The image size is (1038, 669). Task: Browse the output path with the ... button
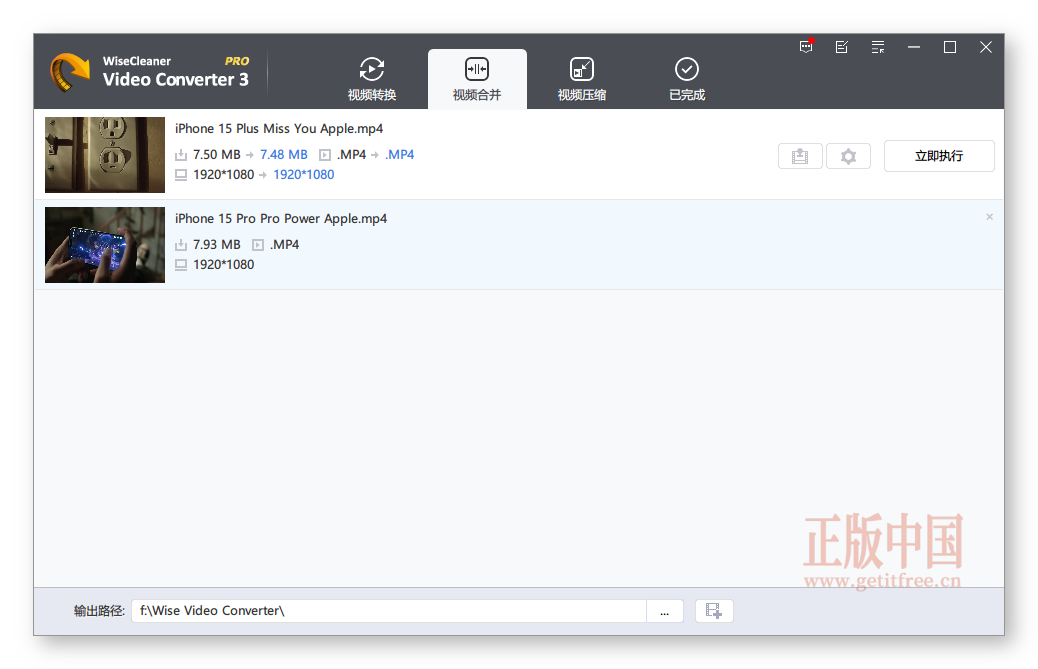[x=665, y=611]
